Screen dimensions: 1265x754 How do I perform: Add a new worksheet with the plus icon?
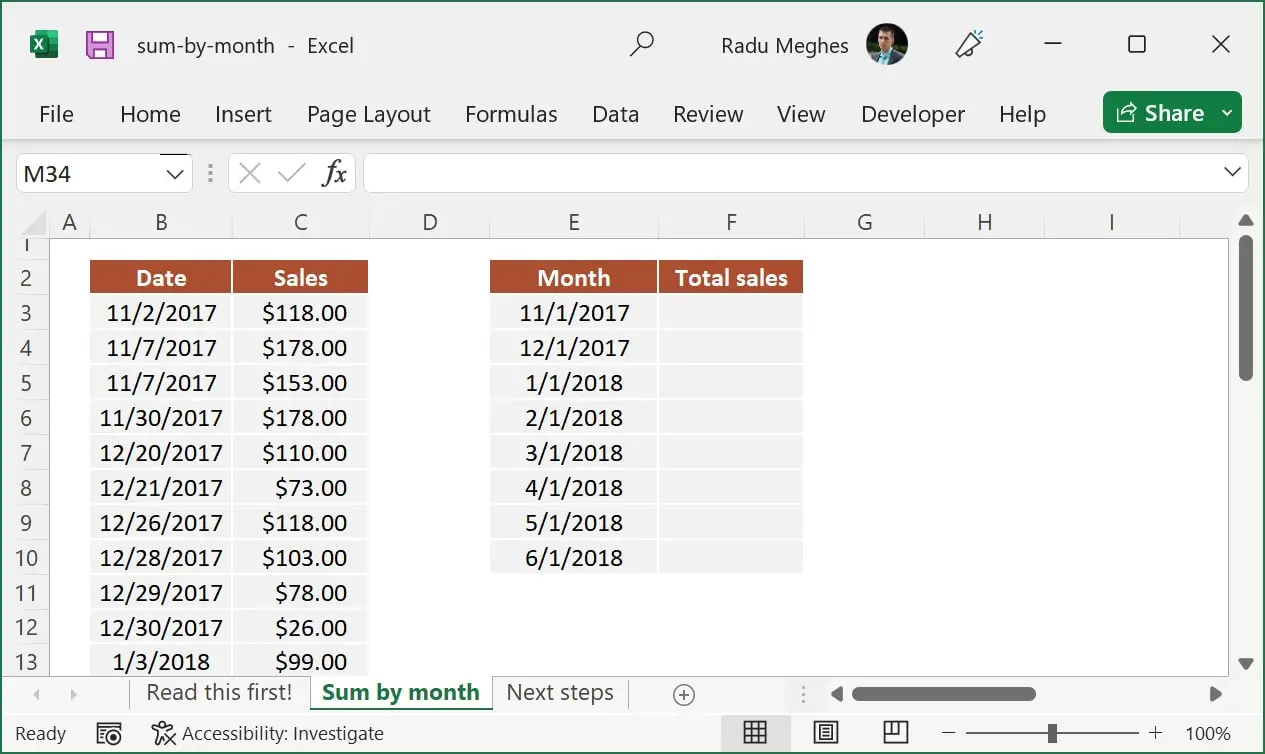tap(684, 693)
